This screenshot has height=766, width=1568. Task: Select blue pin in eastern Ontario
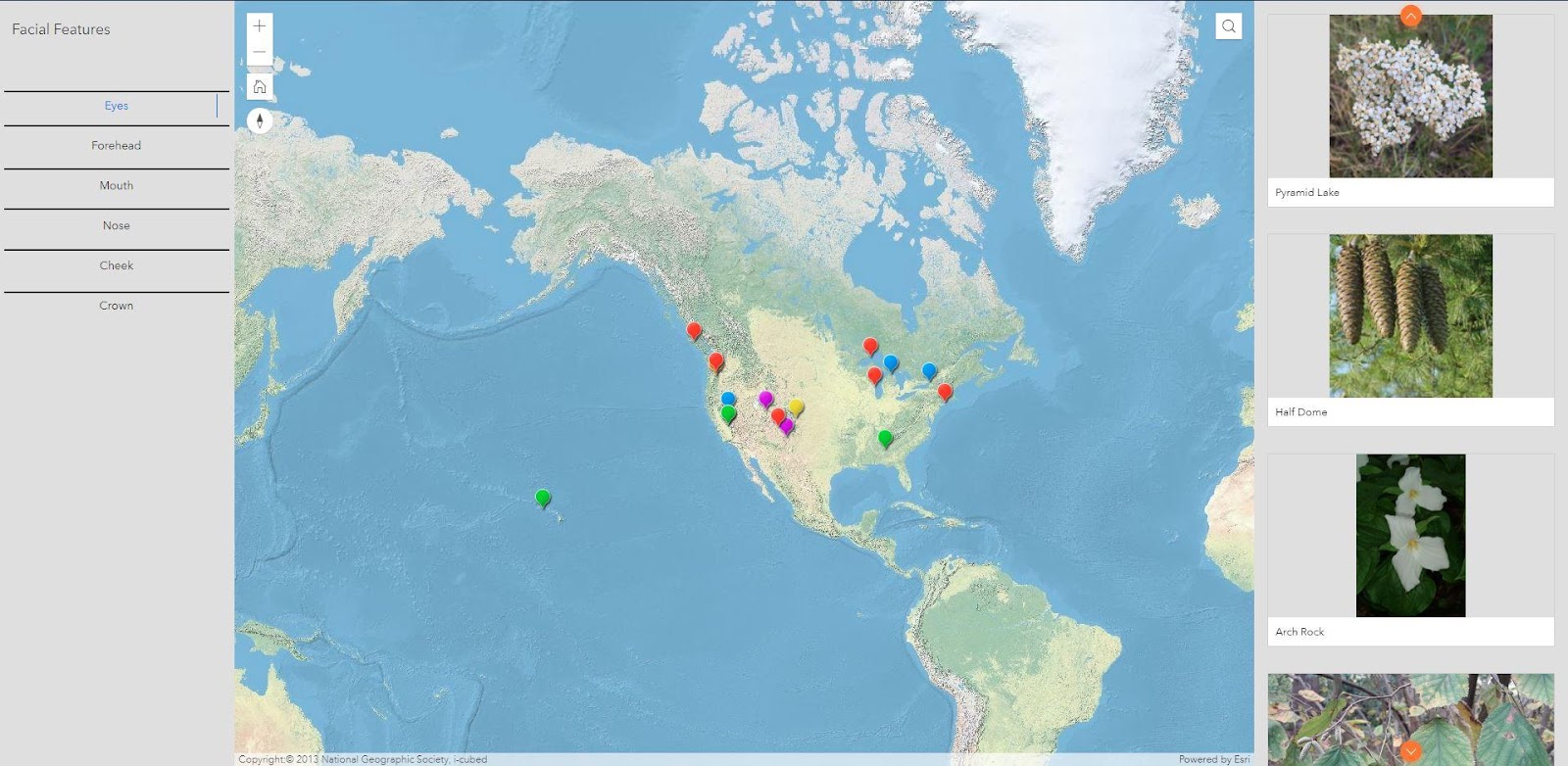pyautogui.click(x=929, y=371)
